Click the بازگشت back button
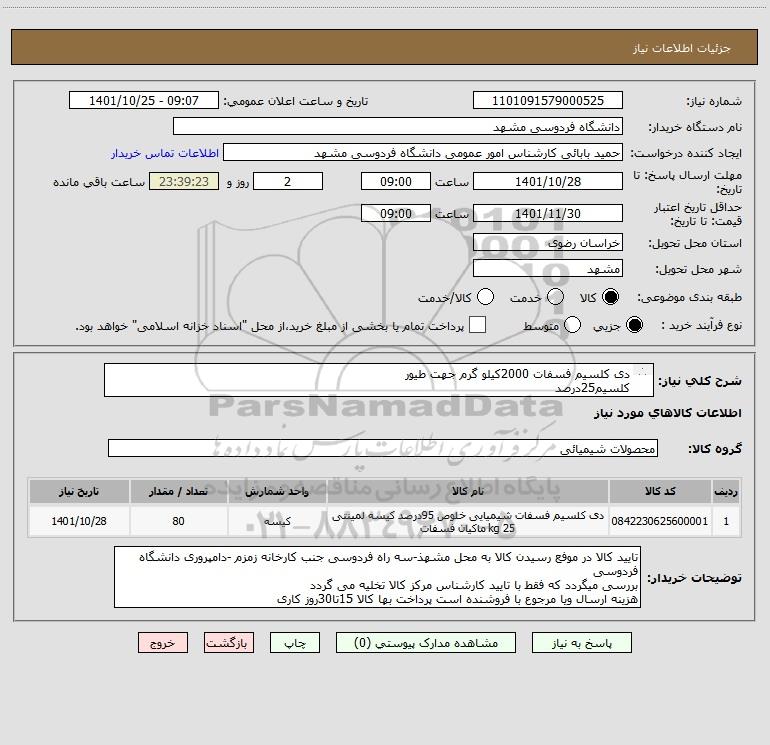The width and height of the screenshot is (770, 745). click(x=229, y=643)
